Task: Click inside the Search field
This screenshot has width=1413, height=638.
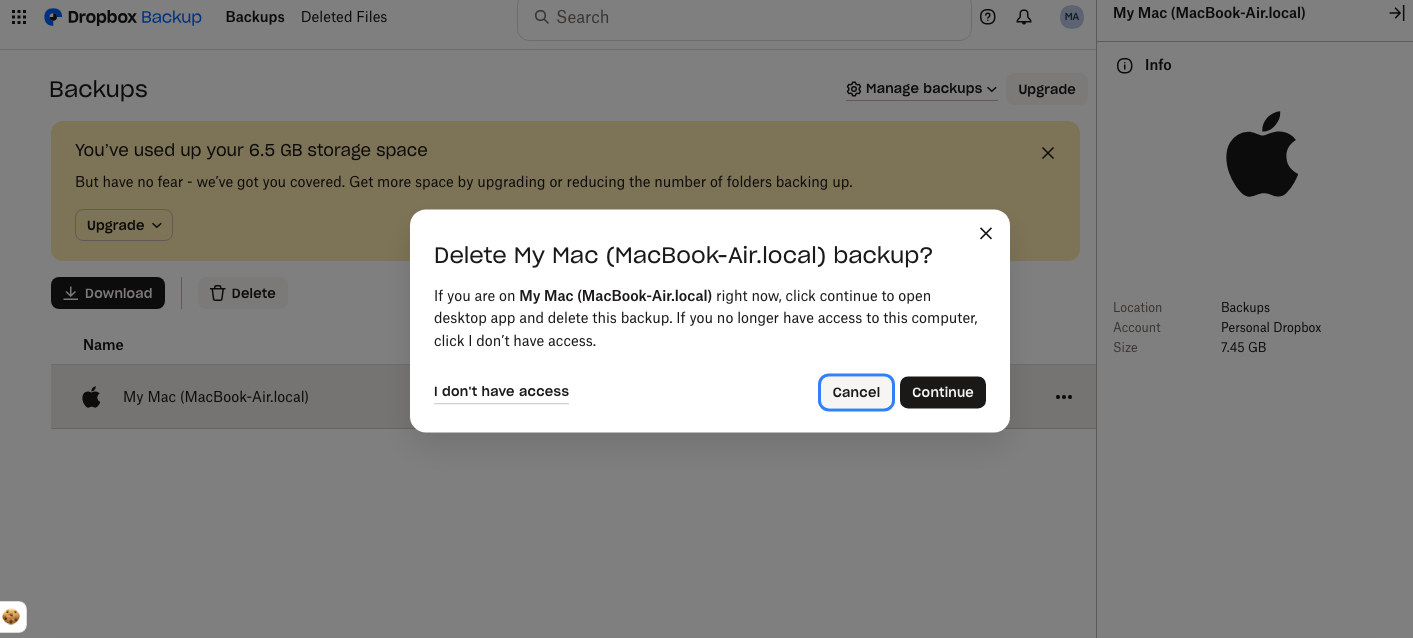Action: point(743,17)
